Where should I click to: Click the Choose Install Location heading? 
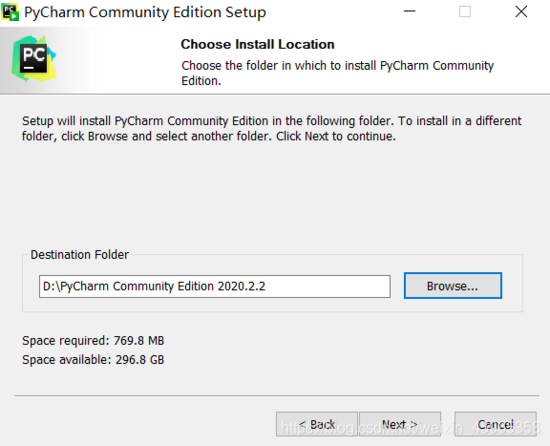pyautogui.click(x=257, y=45)
